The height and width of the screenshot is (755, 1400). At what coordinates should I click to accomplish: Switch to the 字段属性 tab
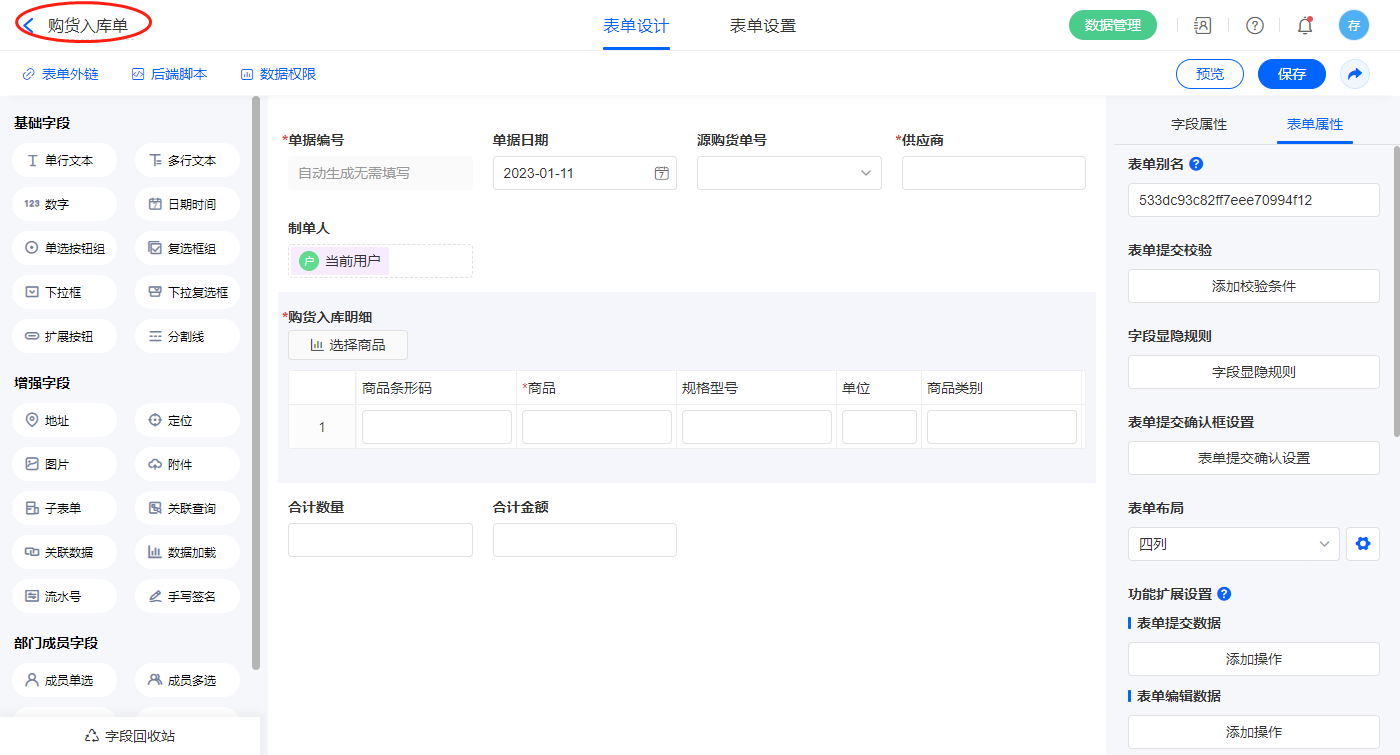1198,124
